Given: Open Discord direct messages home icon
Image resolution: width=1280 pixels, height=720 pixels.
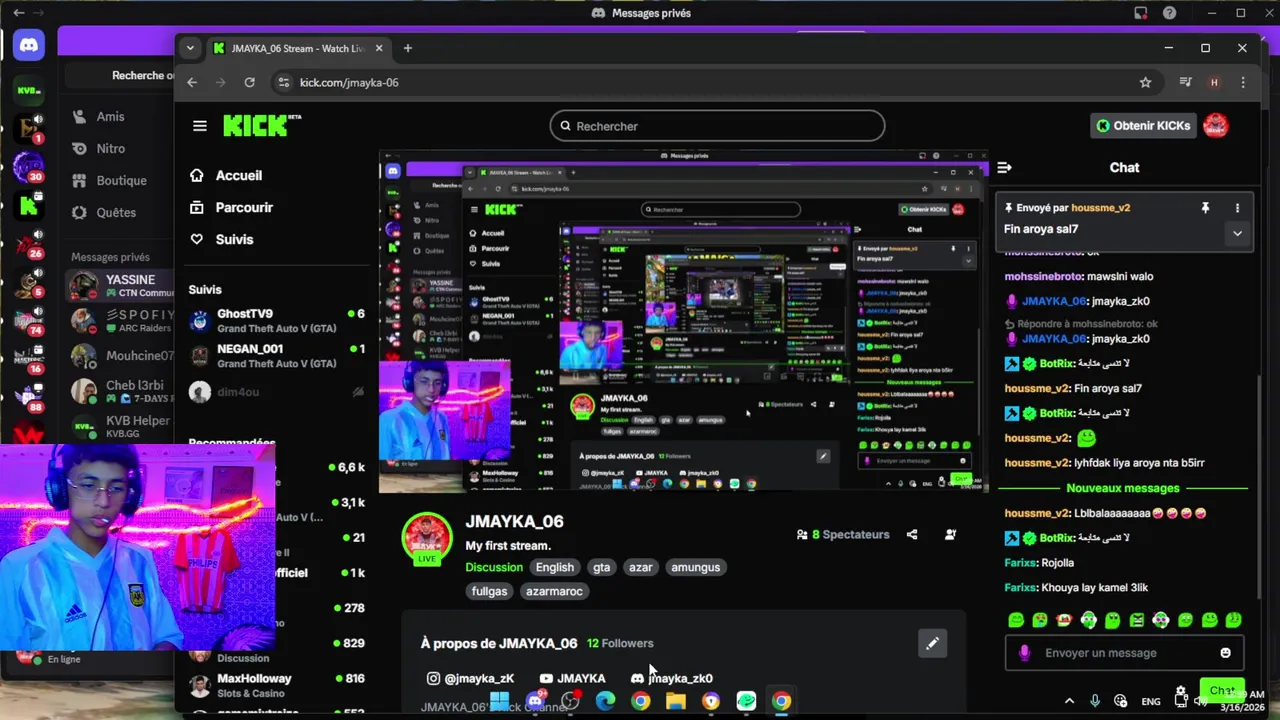Looking at the screenshot, I should (28, 44).
